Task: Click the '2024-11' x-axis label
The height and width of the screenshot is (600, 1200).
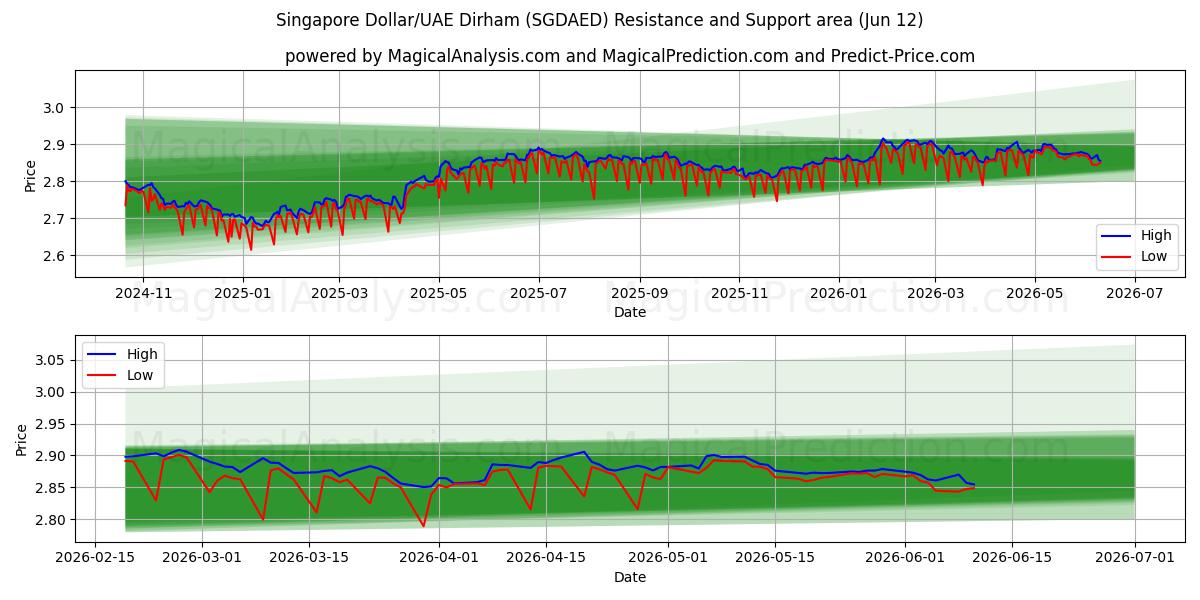Action: click(x=143, y=294)
